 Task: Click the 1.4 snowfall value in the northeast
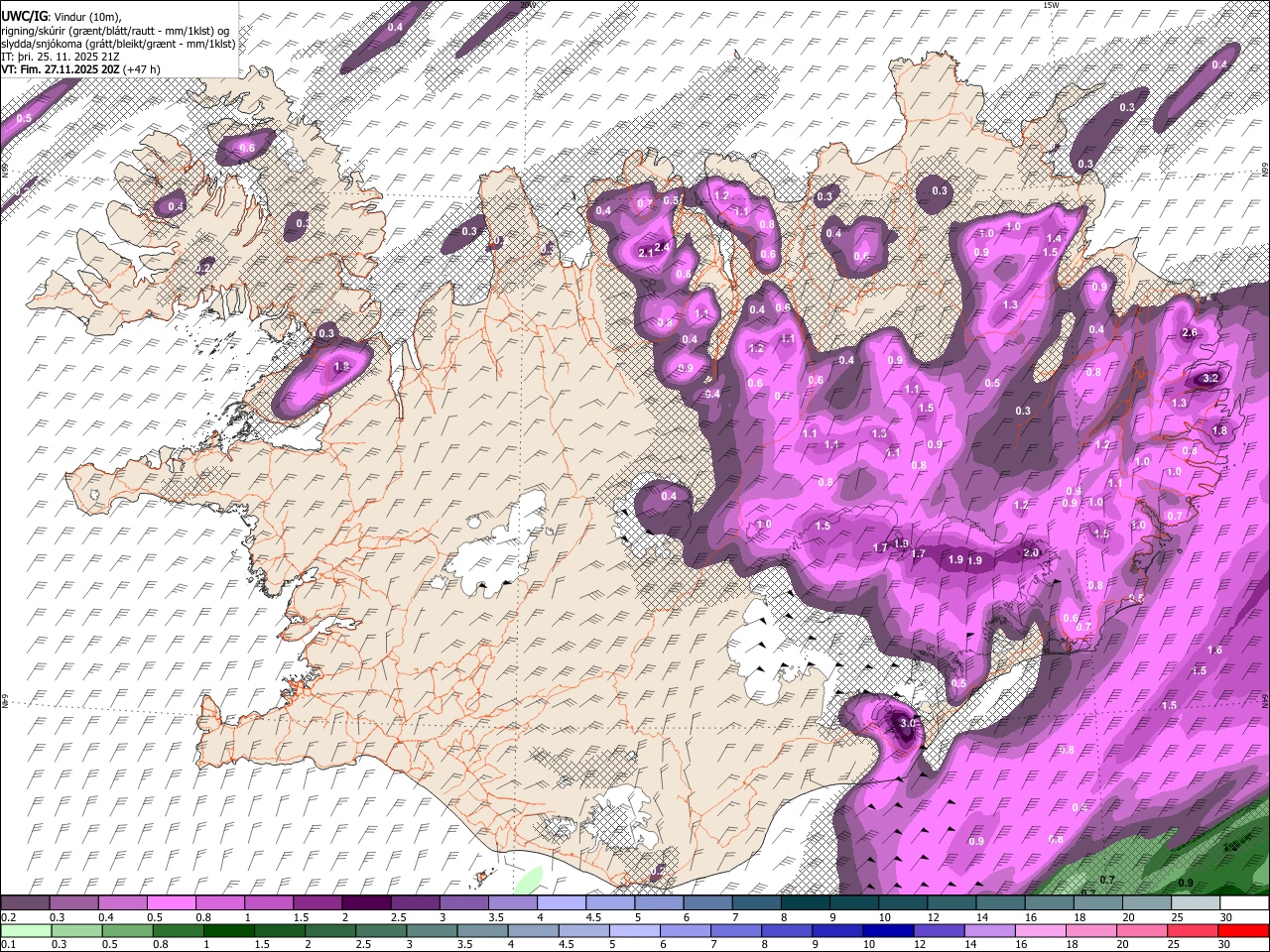pos(1054,239)
